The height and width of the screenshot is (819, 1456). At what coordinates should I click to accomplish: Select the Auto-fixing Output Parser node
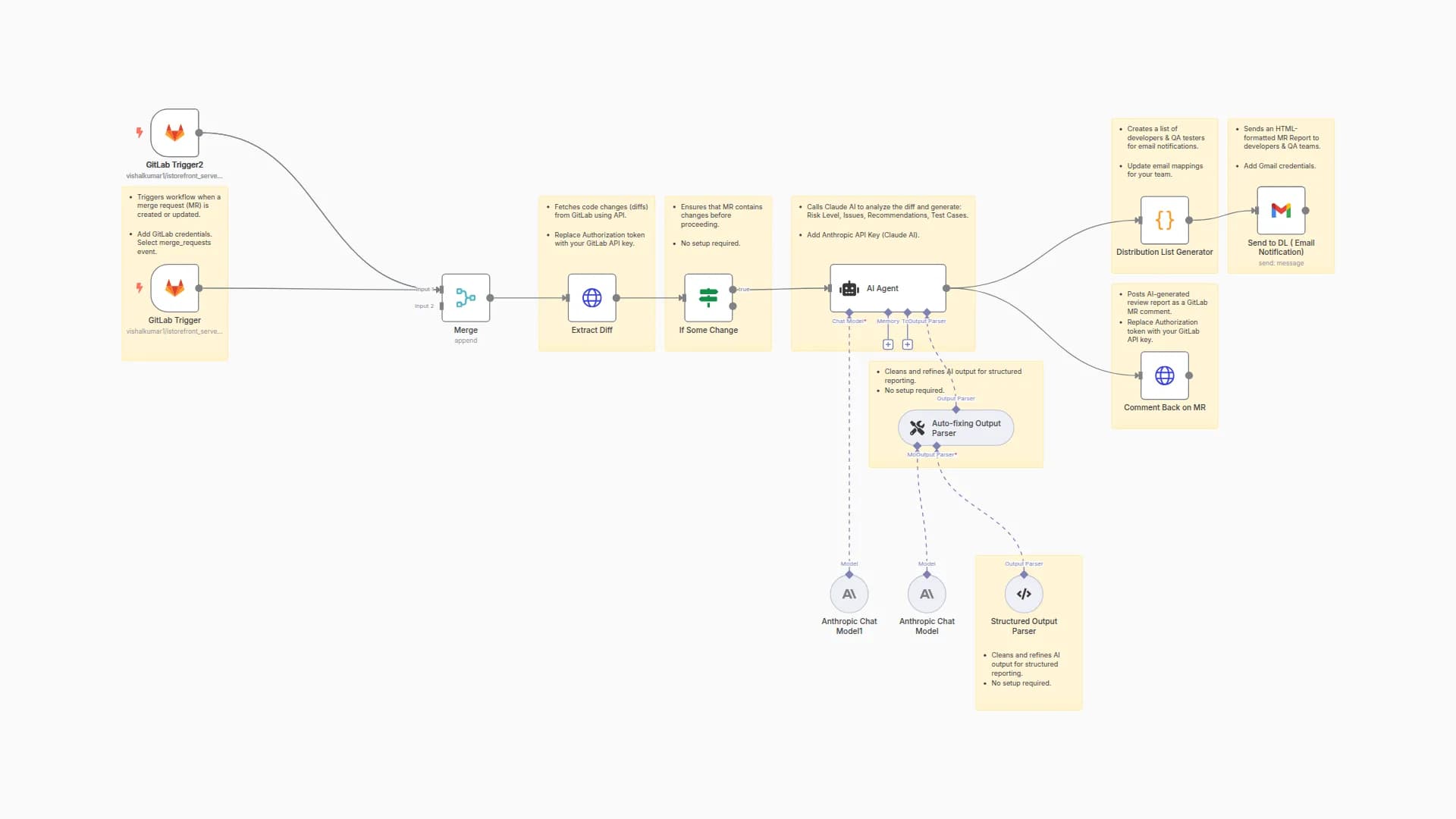(x=955, y=428)
